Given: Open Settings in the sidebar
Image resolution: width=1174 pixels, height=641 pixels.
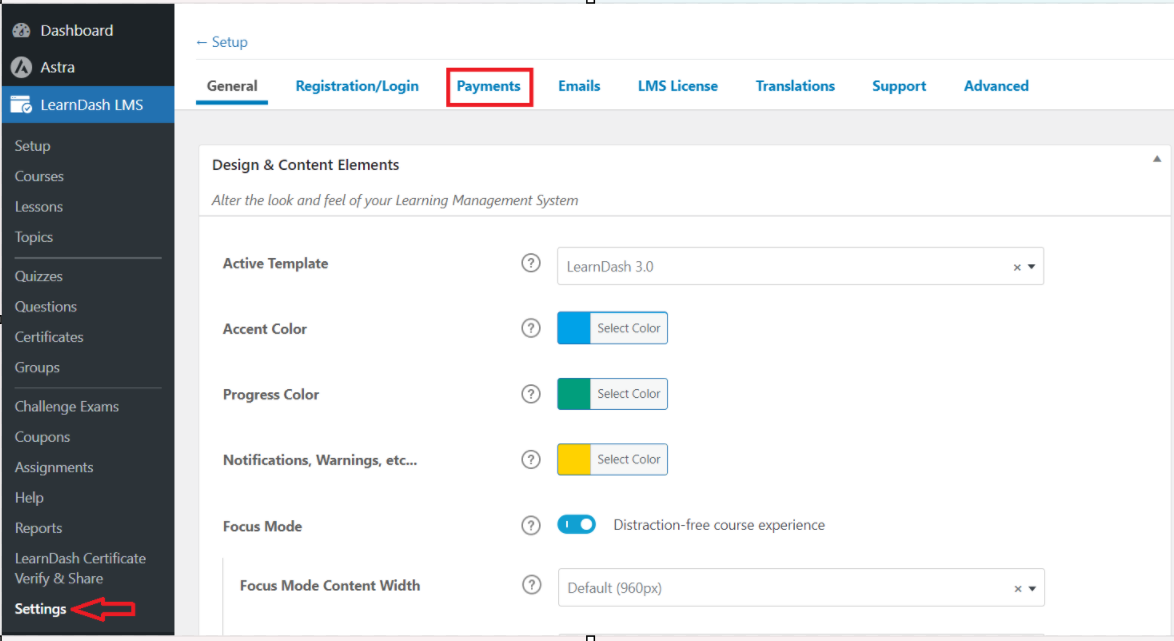Looking at the screenshot, I should 40,609.
